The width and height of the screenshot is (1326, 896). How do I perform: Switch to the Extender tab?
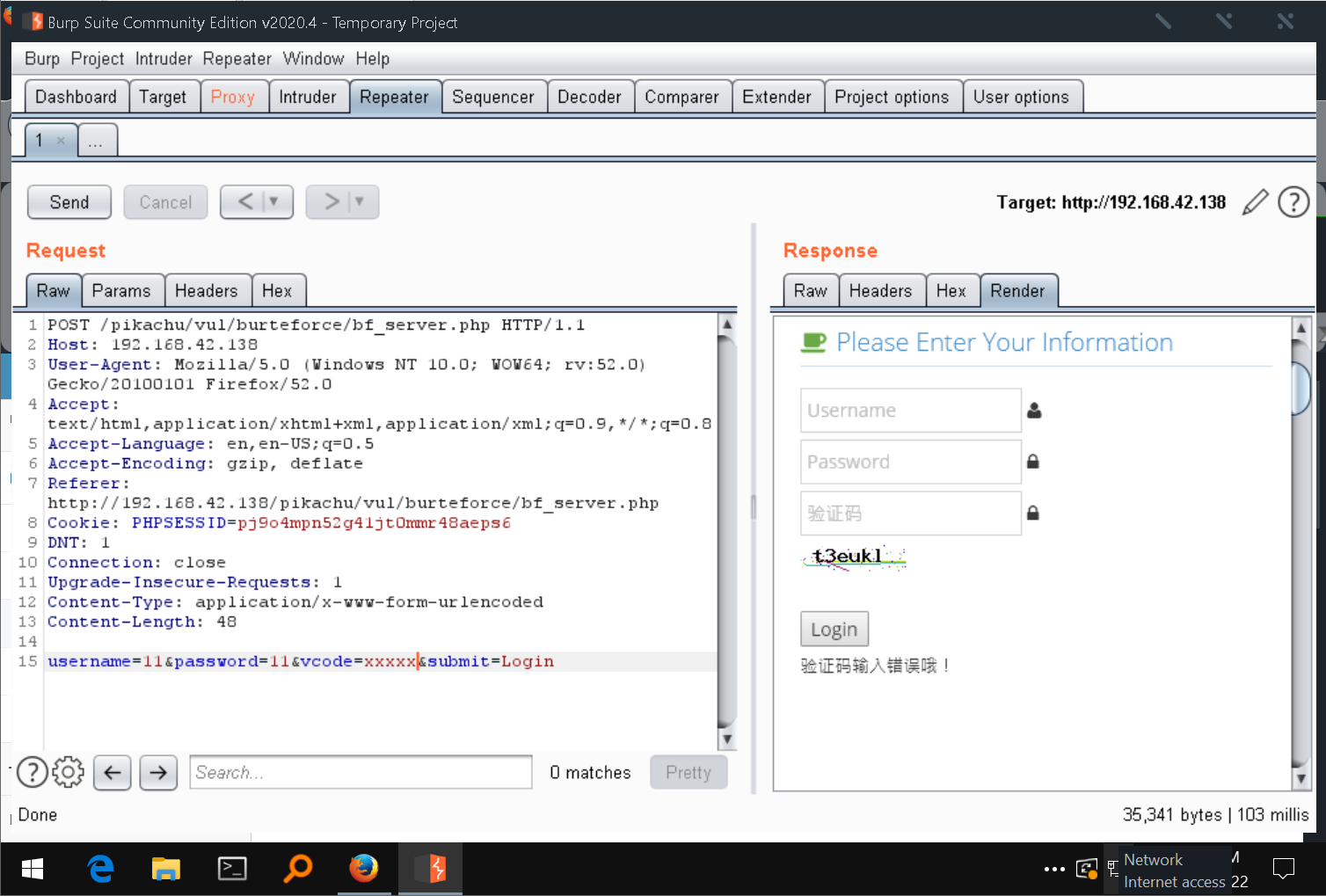777,97
